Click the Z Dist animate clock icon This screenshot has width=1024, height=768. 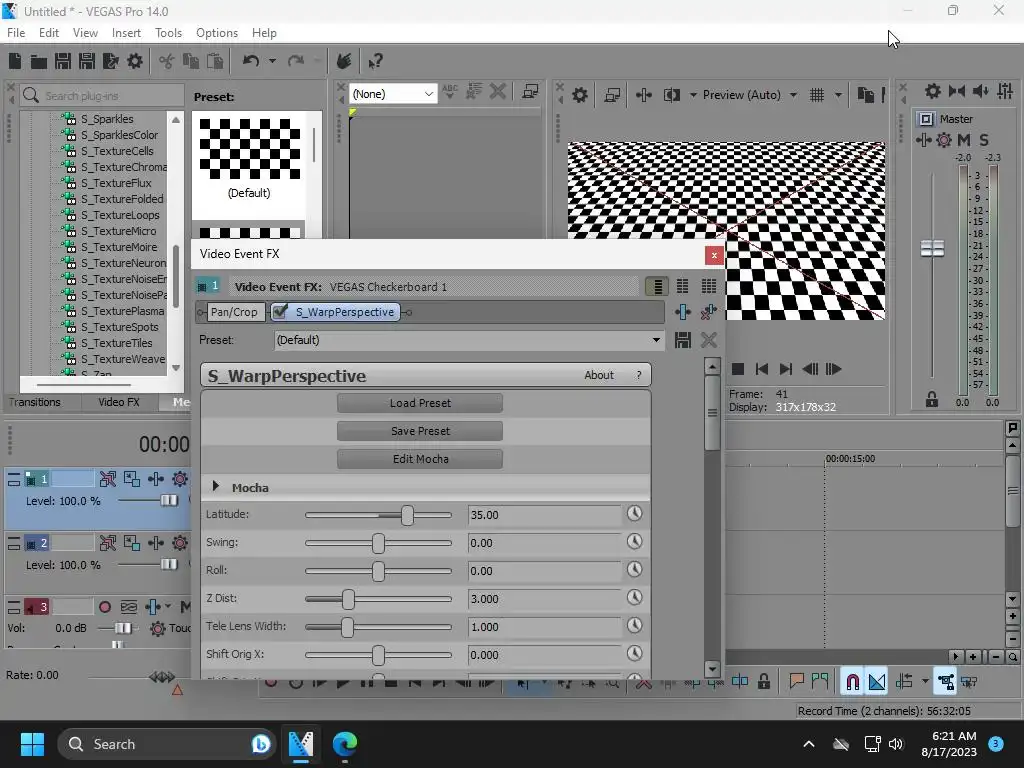[x=634, y=598]
